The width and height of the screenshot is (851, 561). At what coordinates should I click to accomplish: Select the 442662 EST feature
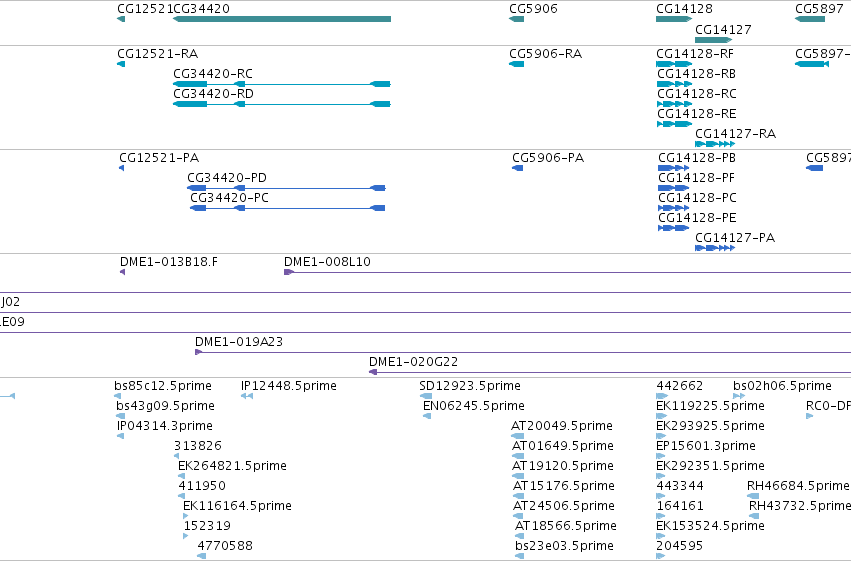(x=662, y=396)
